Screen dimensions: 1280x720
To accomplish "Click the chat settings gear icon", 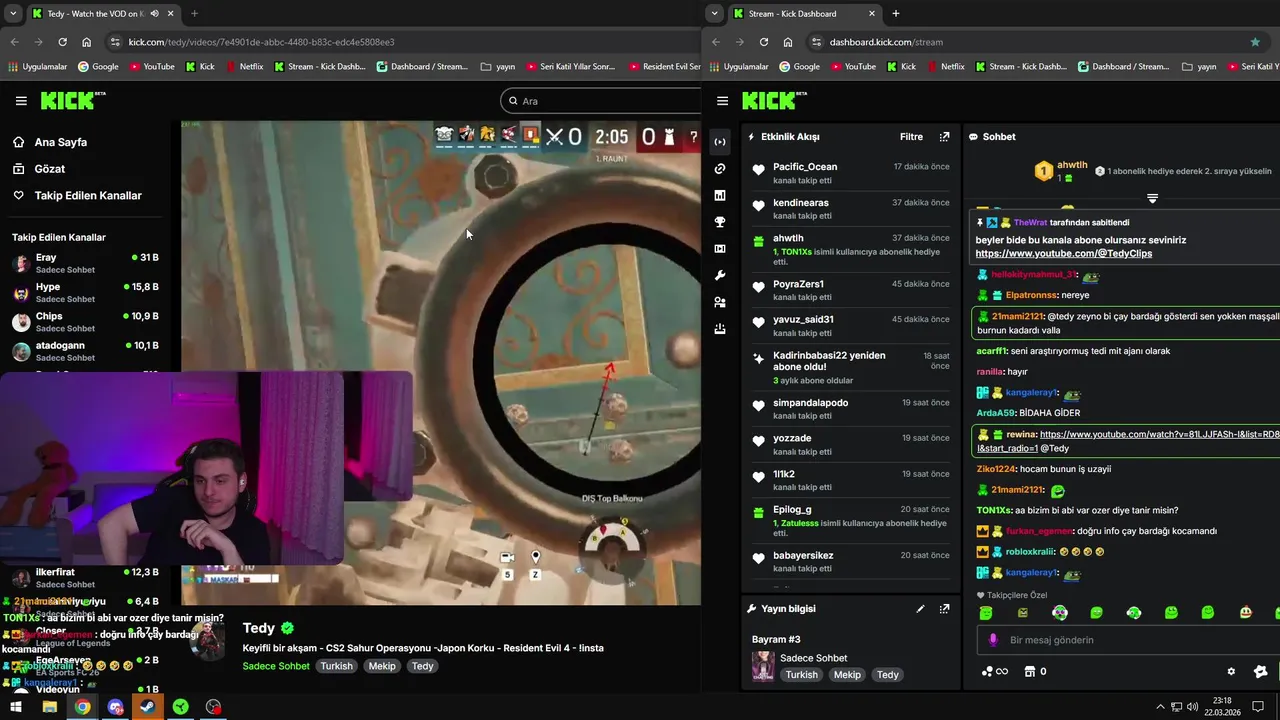I will pos(1231,672).
